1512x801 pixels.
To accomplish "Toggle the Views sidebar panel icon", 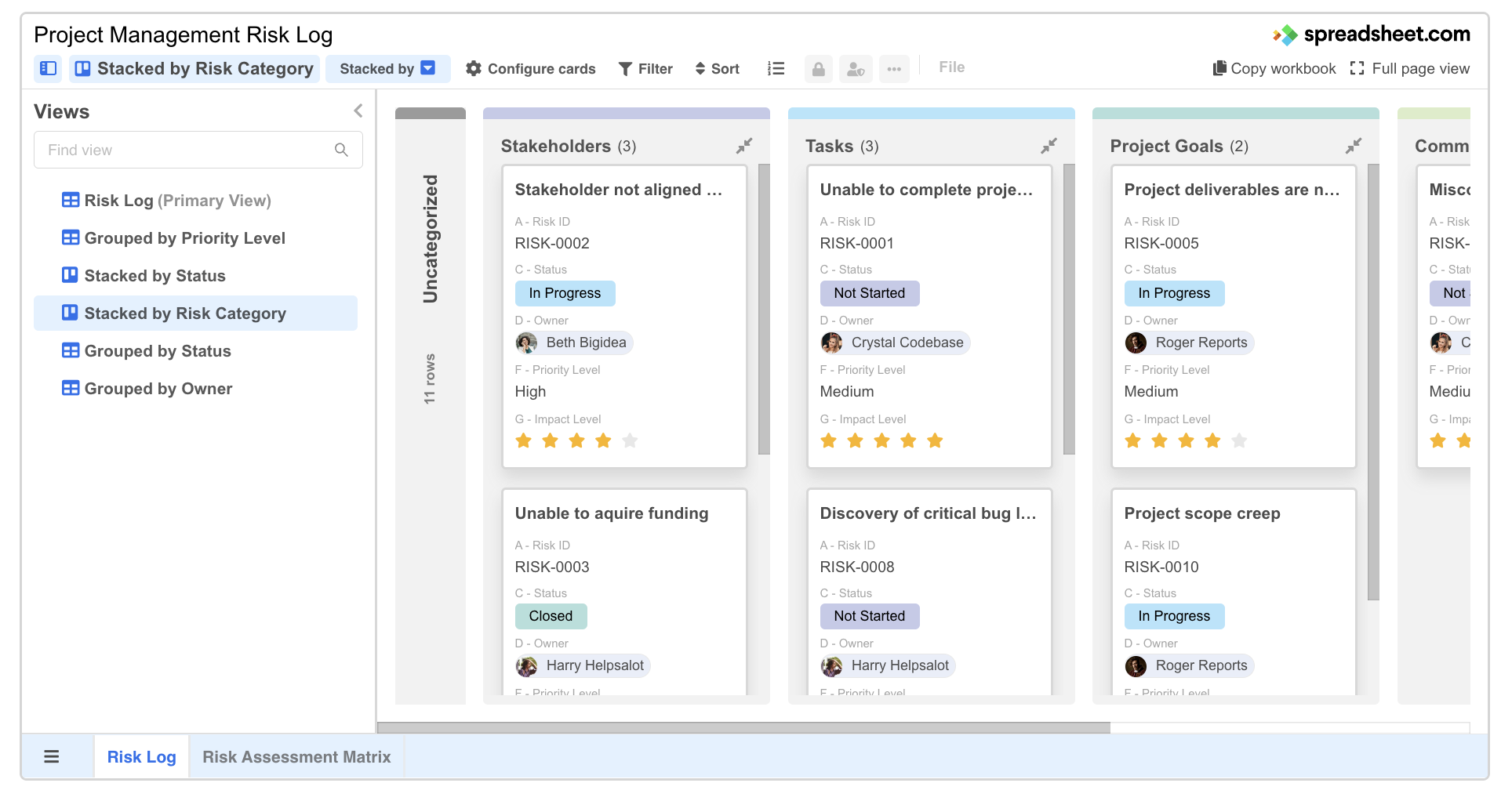I will coord(48,68).
